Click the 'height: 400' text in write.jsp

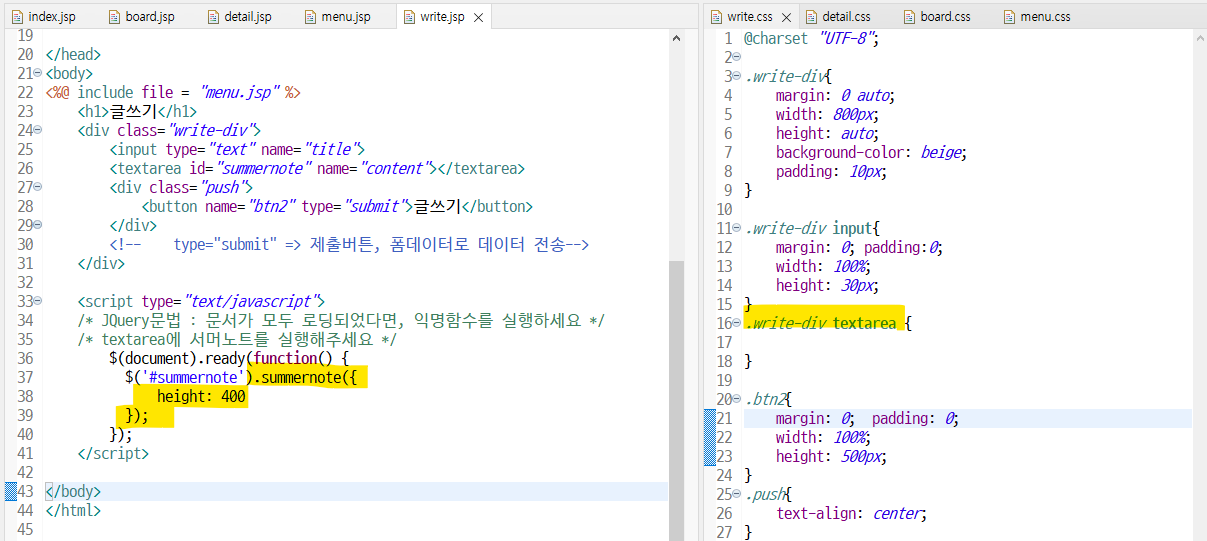(x=201, y=397)
